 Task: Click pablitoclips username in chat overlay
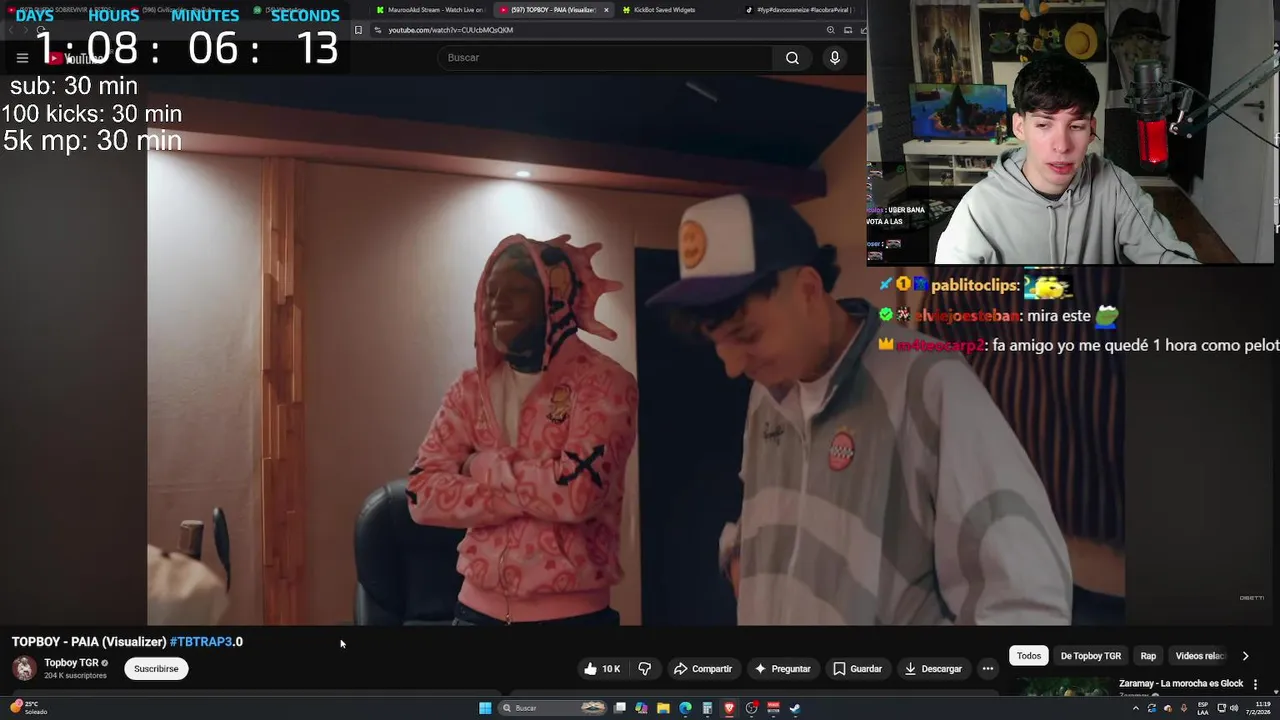tap(974, 285)
